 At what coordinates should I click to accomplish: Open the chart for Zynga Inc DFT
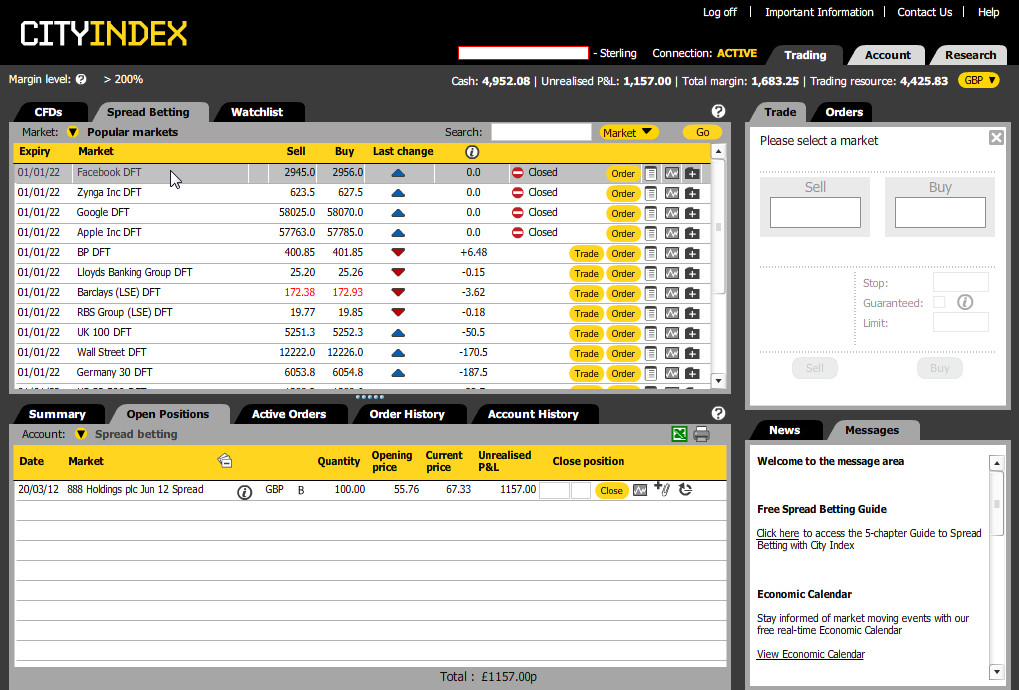671,194
